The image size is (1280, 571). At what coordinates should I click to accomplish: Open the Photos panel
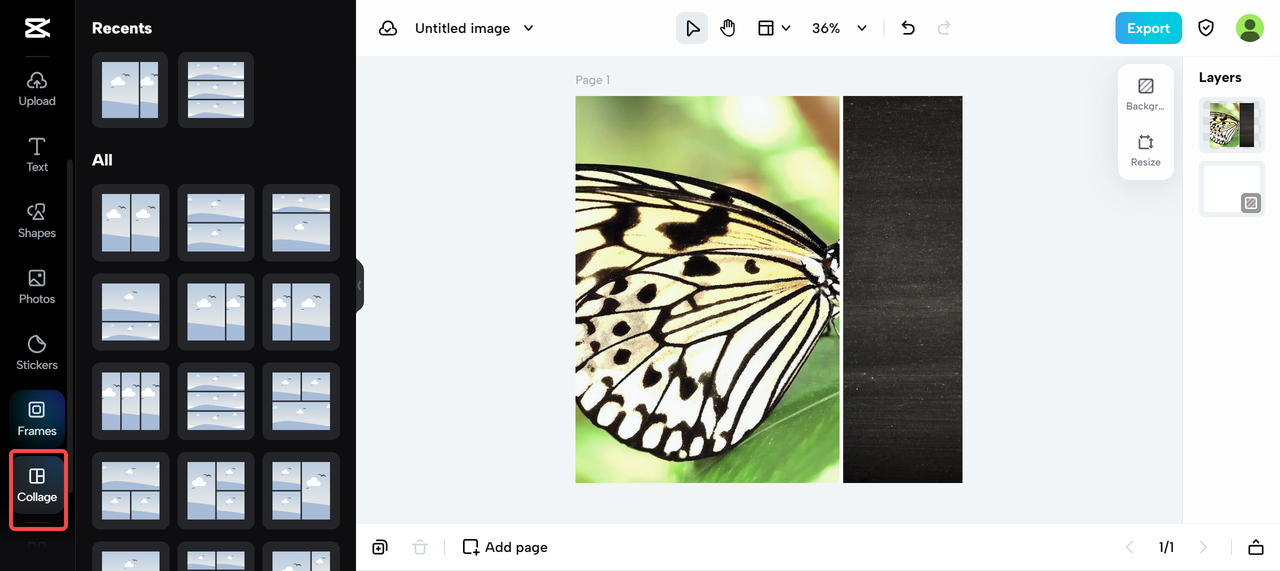pyautogui.click(x=37, y=287)
